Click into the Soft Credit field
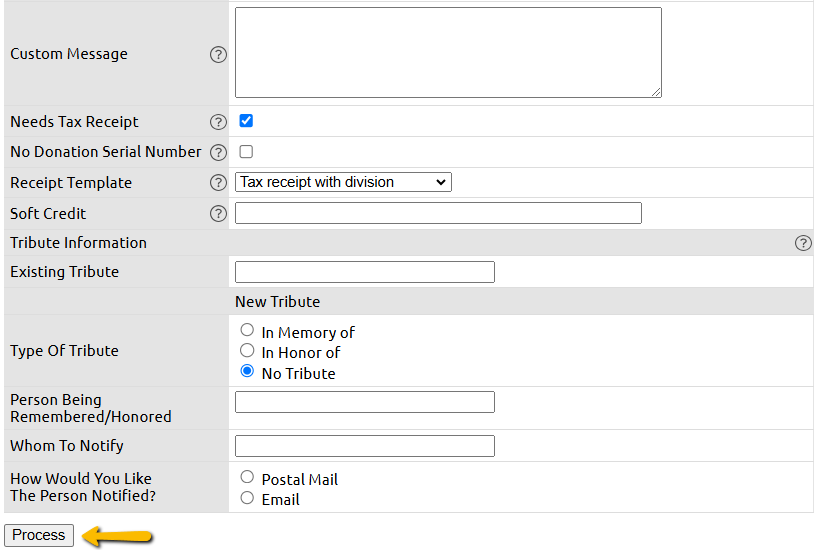Image resolution: width=822 pixels, height=550 pixels. point(438,213)
